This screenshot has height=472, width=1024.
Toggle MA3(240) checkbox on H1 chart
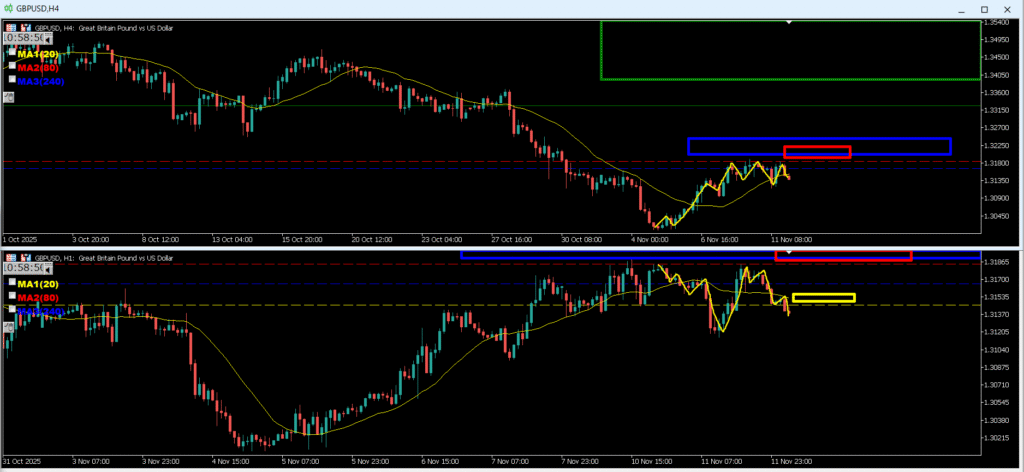point(12,309)
